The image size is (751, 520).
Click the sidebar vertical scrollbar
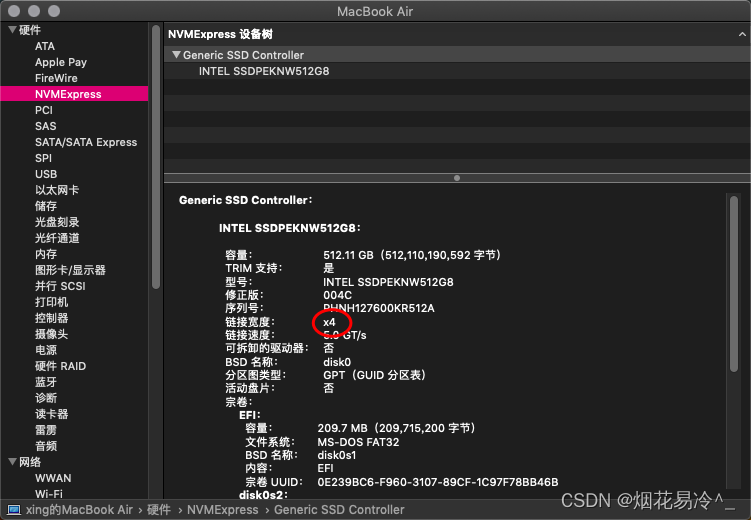click(156, 157)
